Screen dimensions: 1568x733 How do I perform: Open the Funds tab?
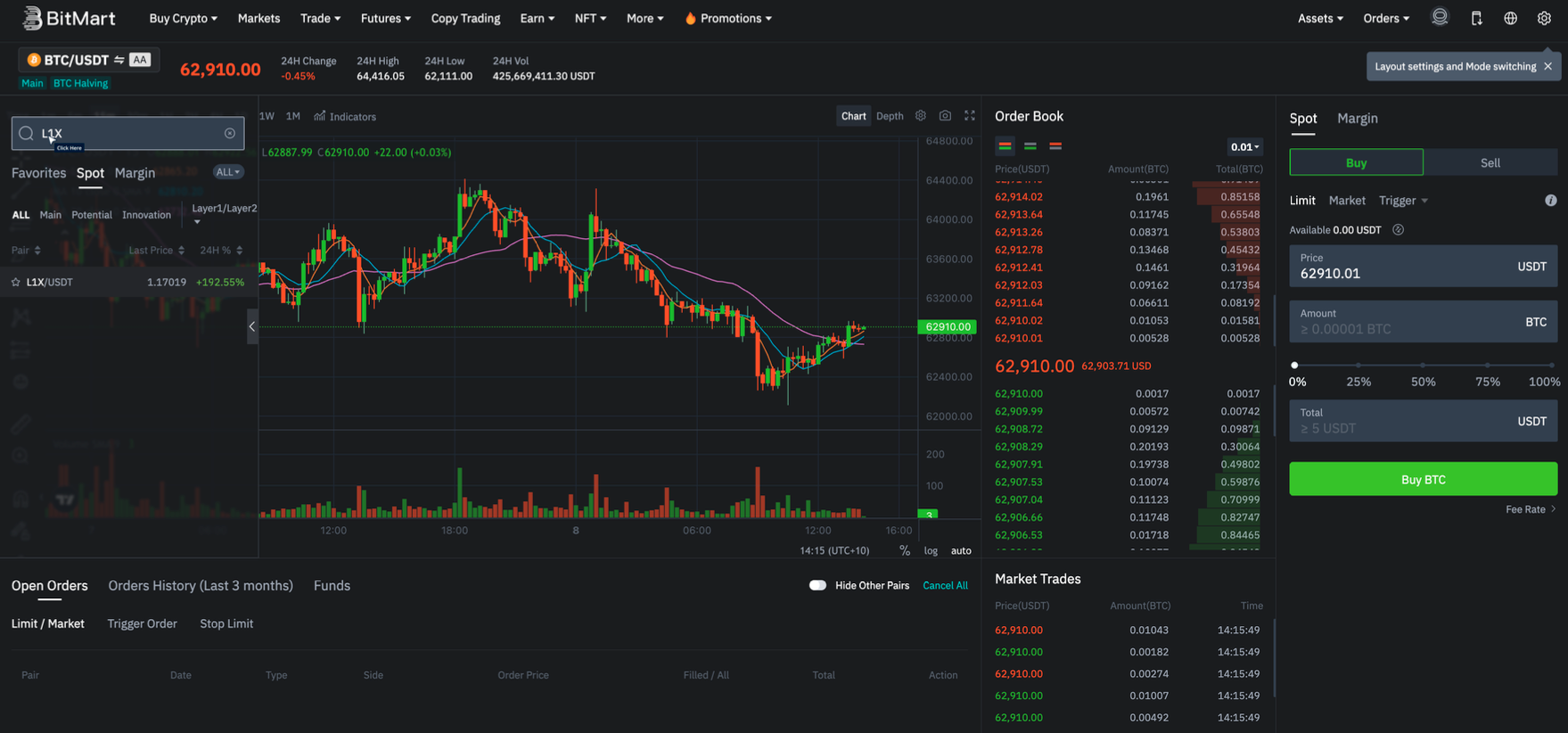332,586
